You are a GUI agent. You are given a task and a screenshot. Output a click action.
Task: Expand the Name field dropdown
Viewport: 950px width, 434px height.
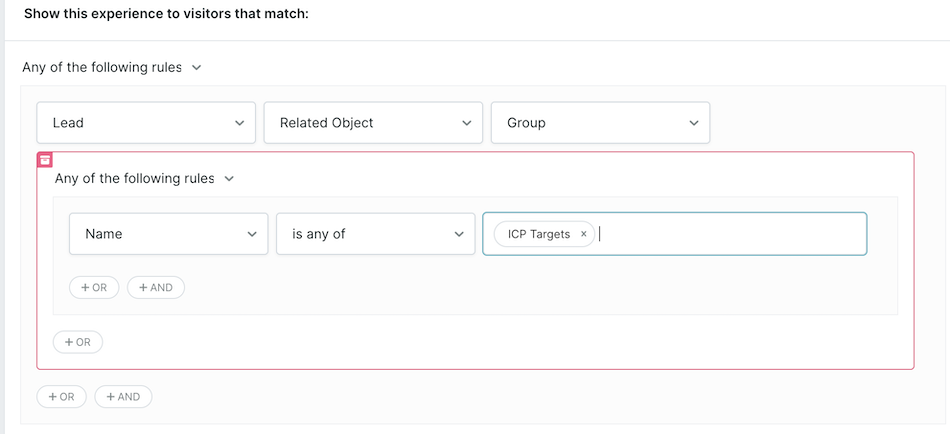(x=168, y=234)
